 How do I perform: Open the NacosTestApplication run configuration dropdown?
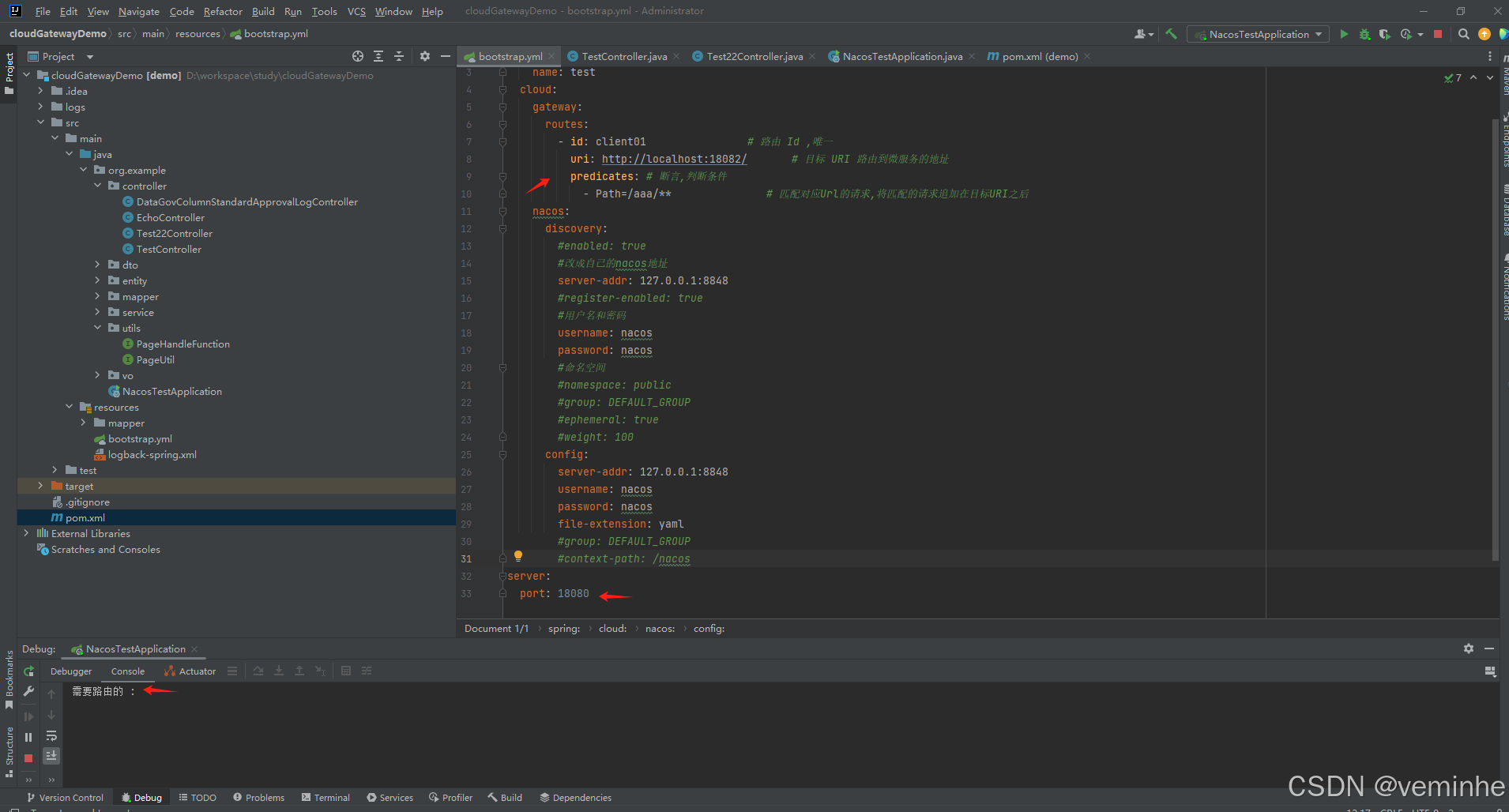(x=1259, y=34)
